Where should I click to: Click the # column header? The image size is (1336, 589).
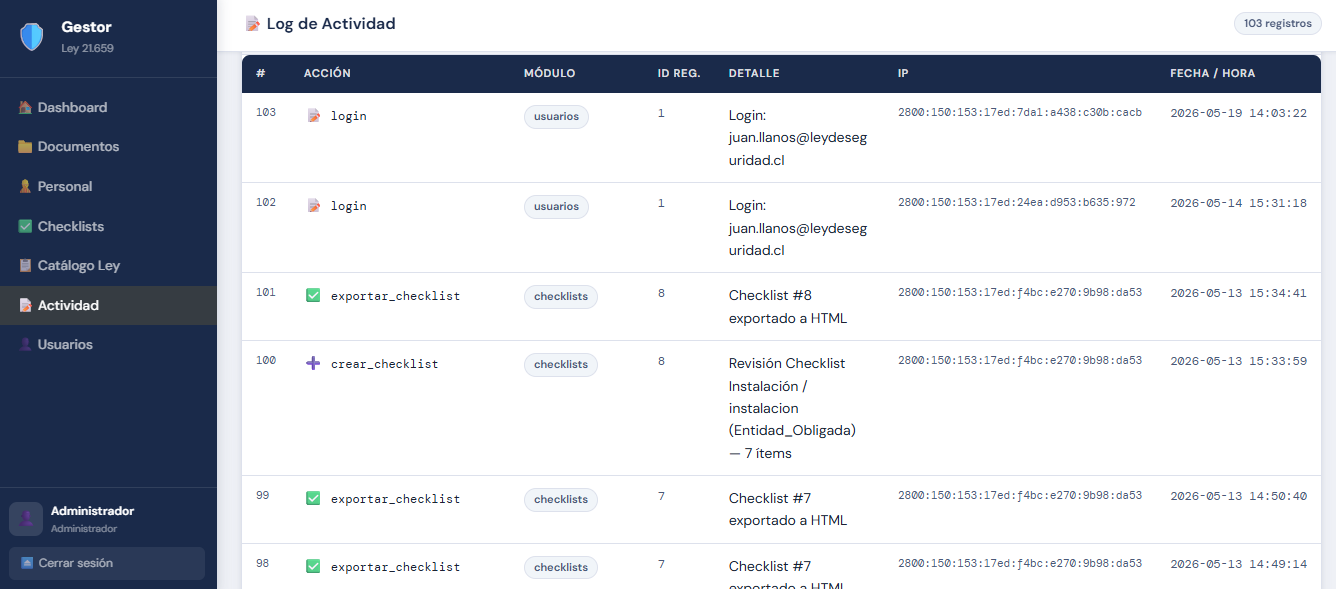tap(260, 74)
